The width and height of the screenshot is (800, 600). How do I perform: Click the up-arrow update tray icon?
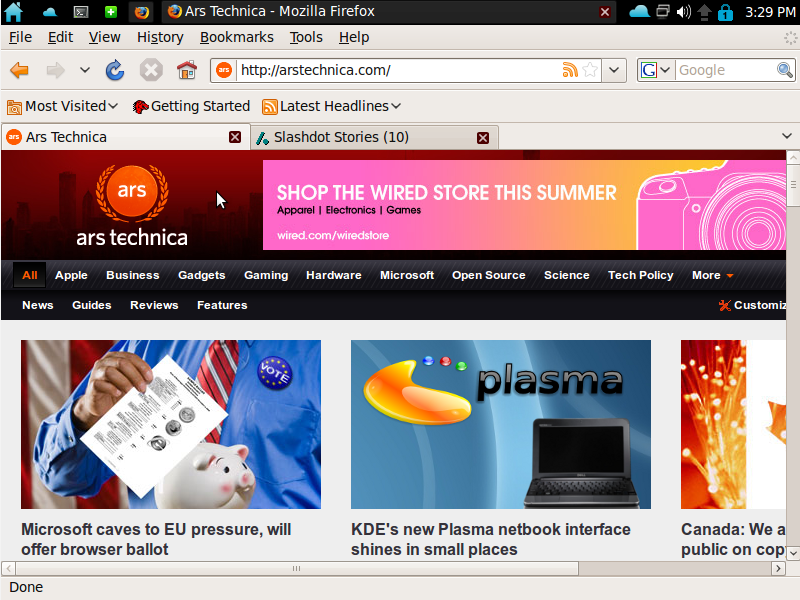[704, 12]
